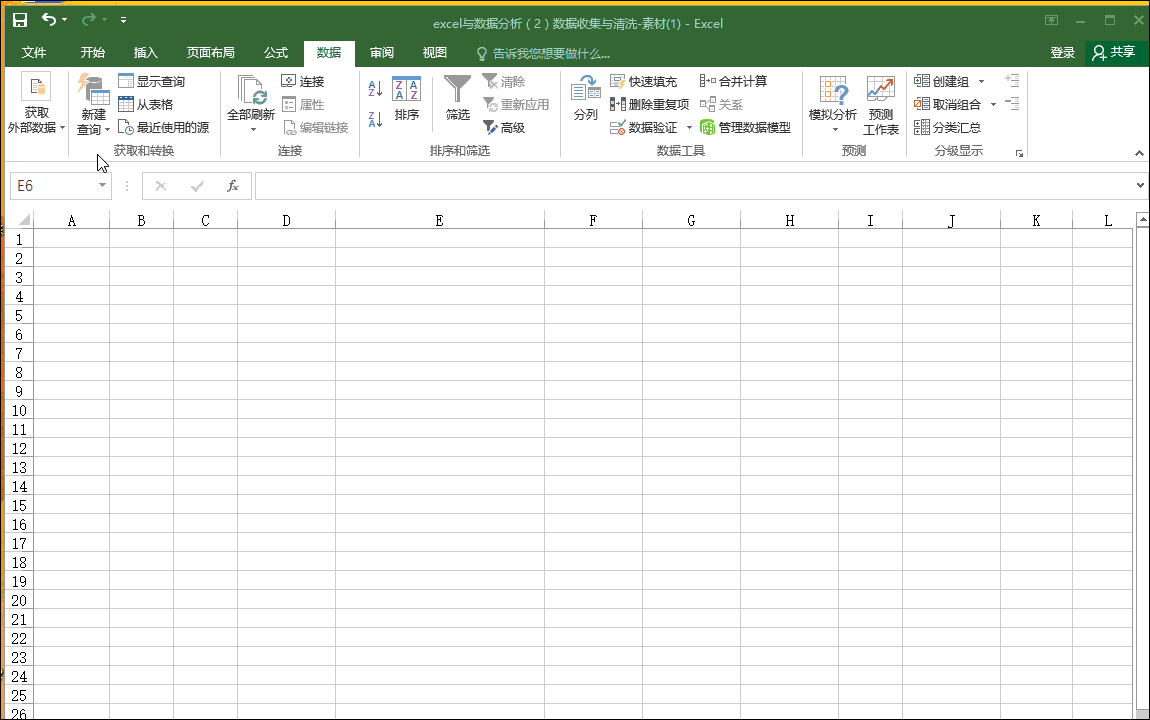
Task: Click Show Detail icon in outline group
Action: pos(1012,81)
